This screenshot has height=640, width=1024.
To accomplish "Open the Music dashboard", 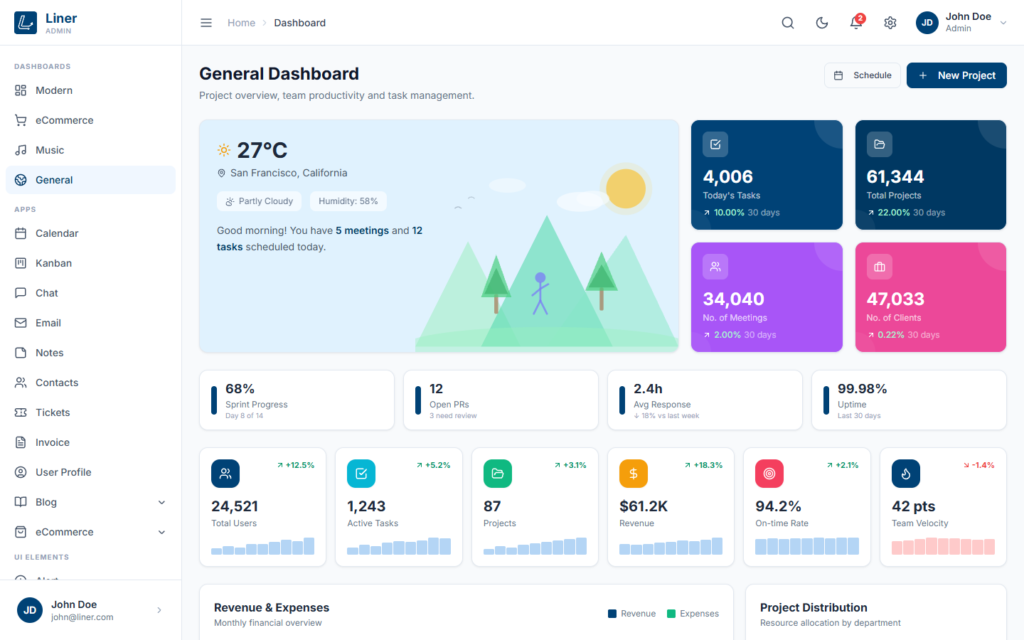I will point(91,150).
